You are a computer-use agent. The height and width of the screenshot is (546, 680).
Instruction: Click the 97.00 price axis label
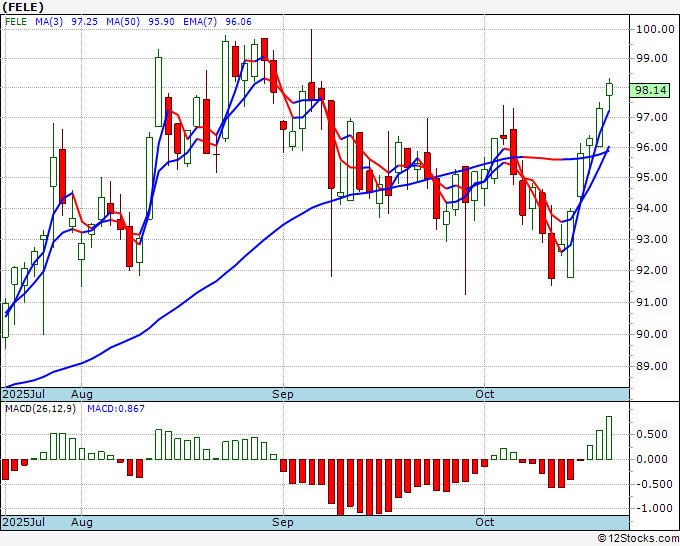coord(652,117)
